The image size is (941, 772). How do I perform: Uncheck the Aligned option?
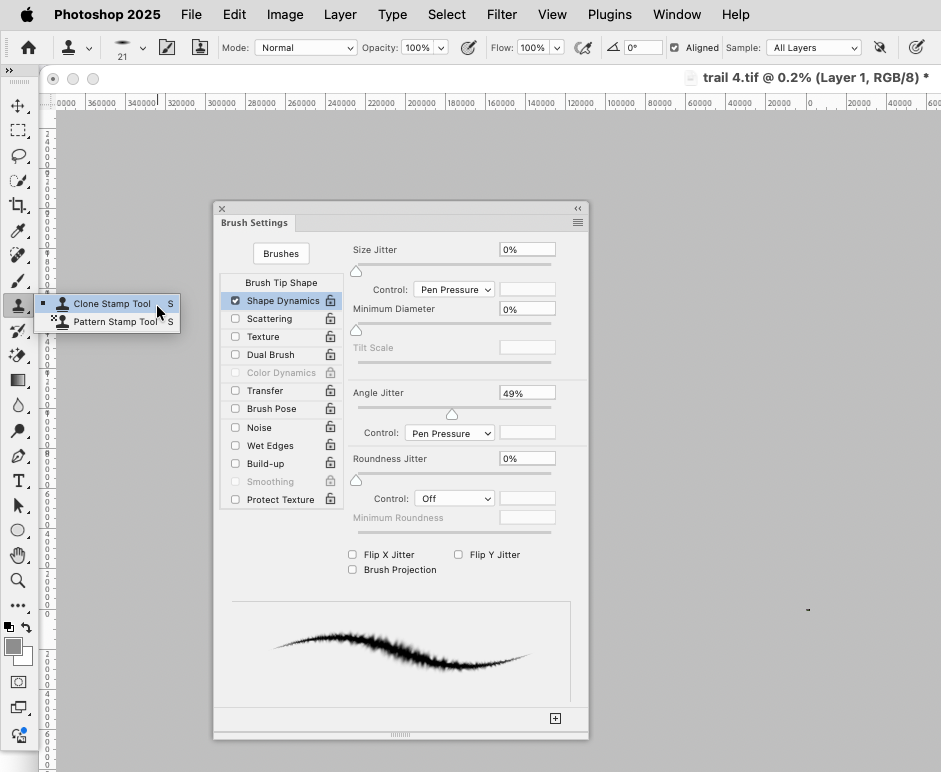[674, 47]
